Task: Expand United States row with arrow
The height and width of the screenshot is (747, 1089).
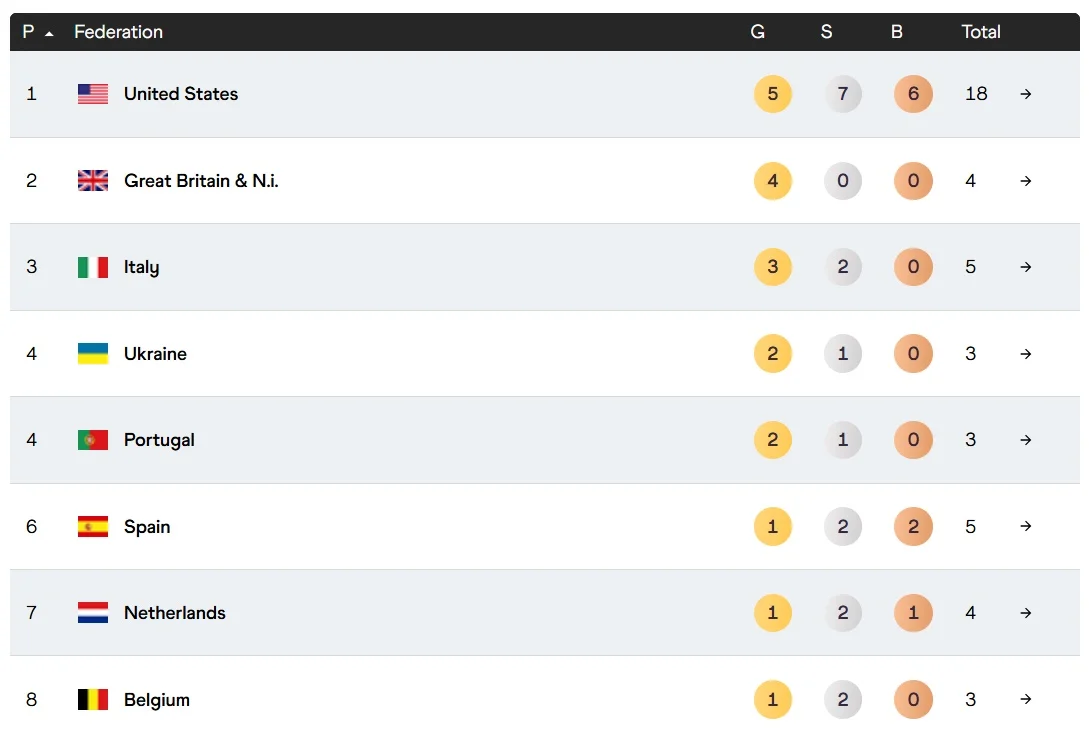Action: pyautogui.click(x=1026, y=94)
